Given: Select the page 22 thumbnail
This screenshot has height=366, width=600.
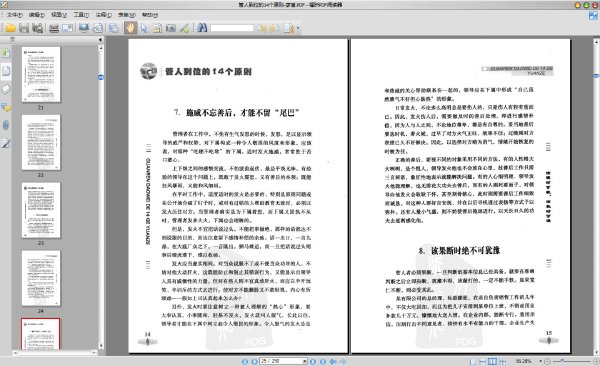Looking at the screenshot, I should pos(41,142).
